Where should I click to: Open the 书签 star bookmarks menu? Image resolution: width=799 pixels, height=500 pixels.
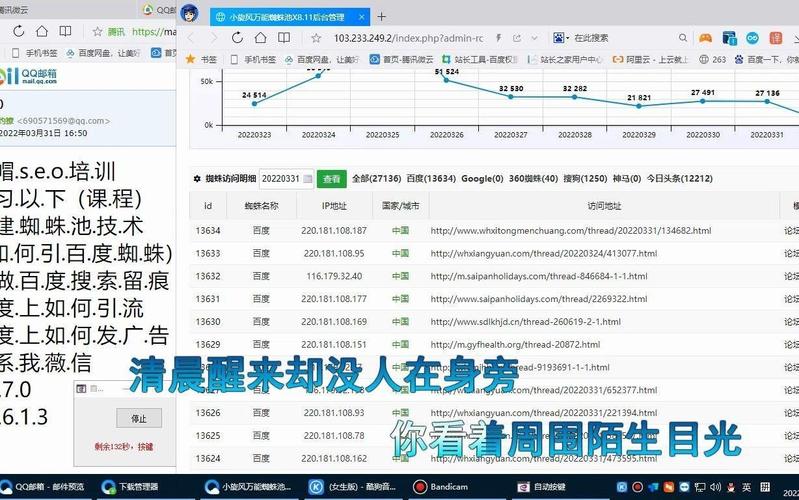tap(201, 59)
